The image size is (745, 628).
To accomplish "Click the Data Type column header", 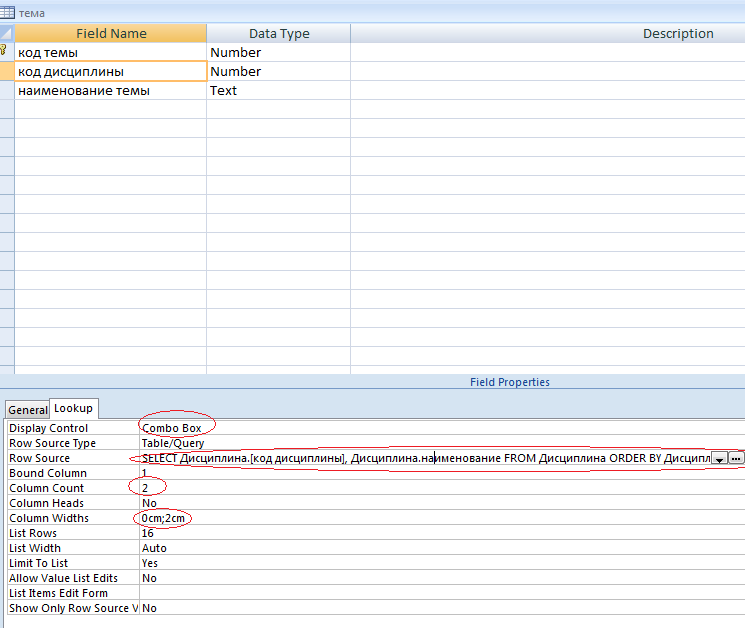I will coord(279,34).
